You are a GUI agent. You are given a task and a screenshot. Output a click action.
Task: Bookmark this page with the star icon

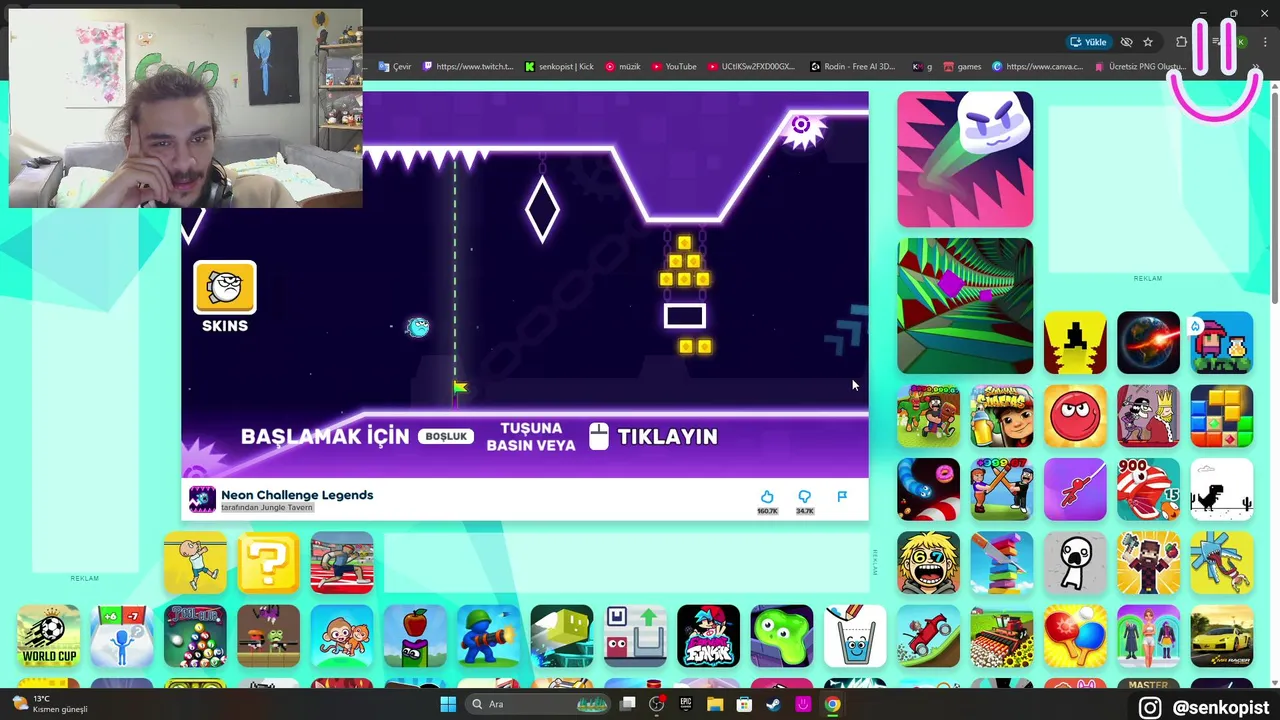[1148, 42]
